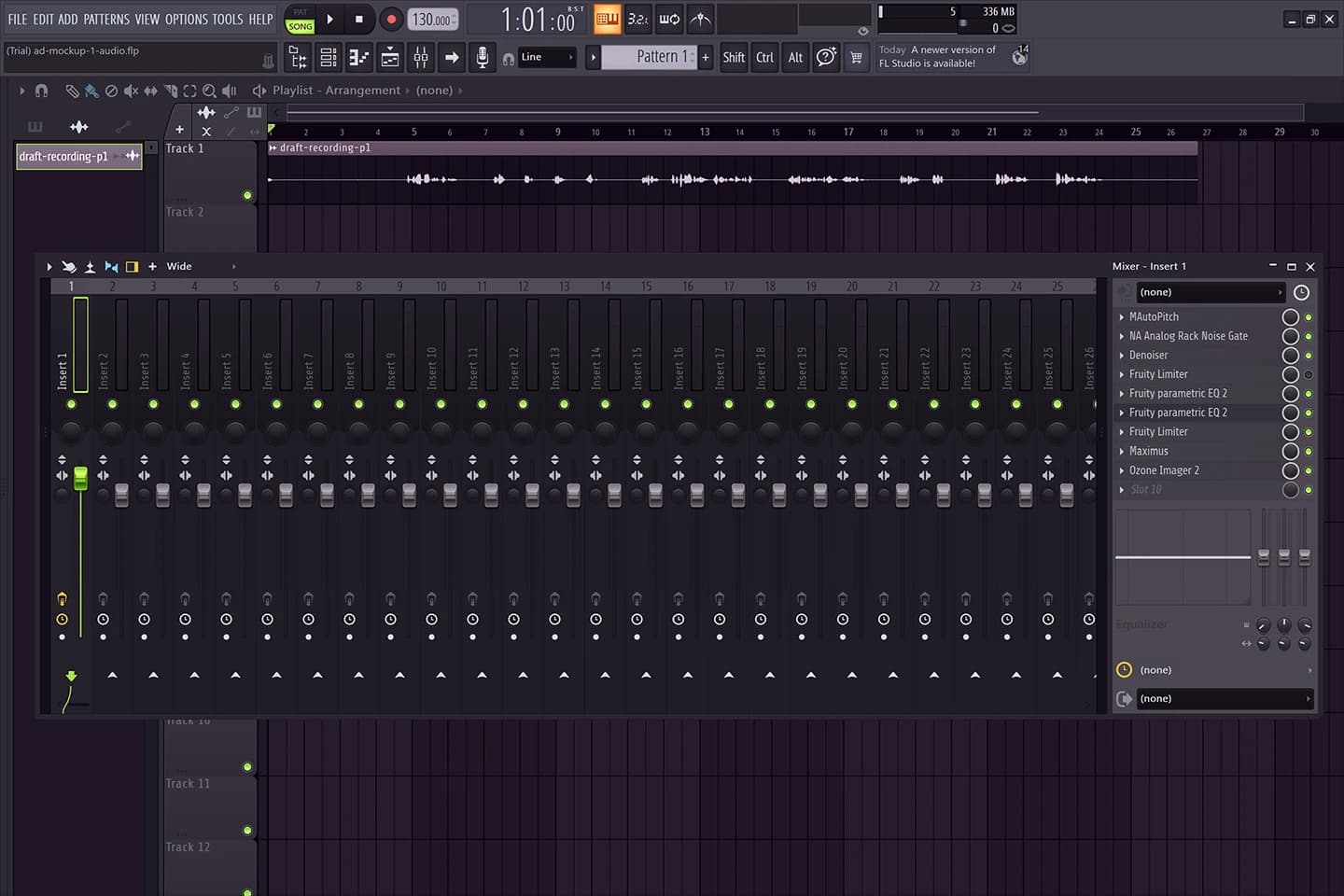This screenshot has height=896, width=1344.
Task: Open the shopping cart icon
Action: pyautogui.click(x=856, y=58)
